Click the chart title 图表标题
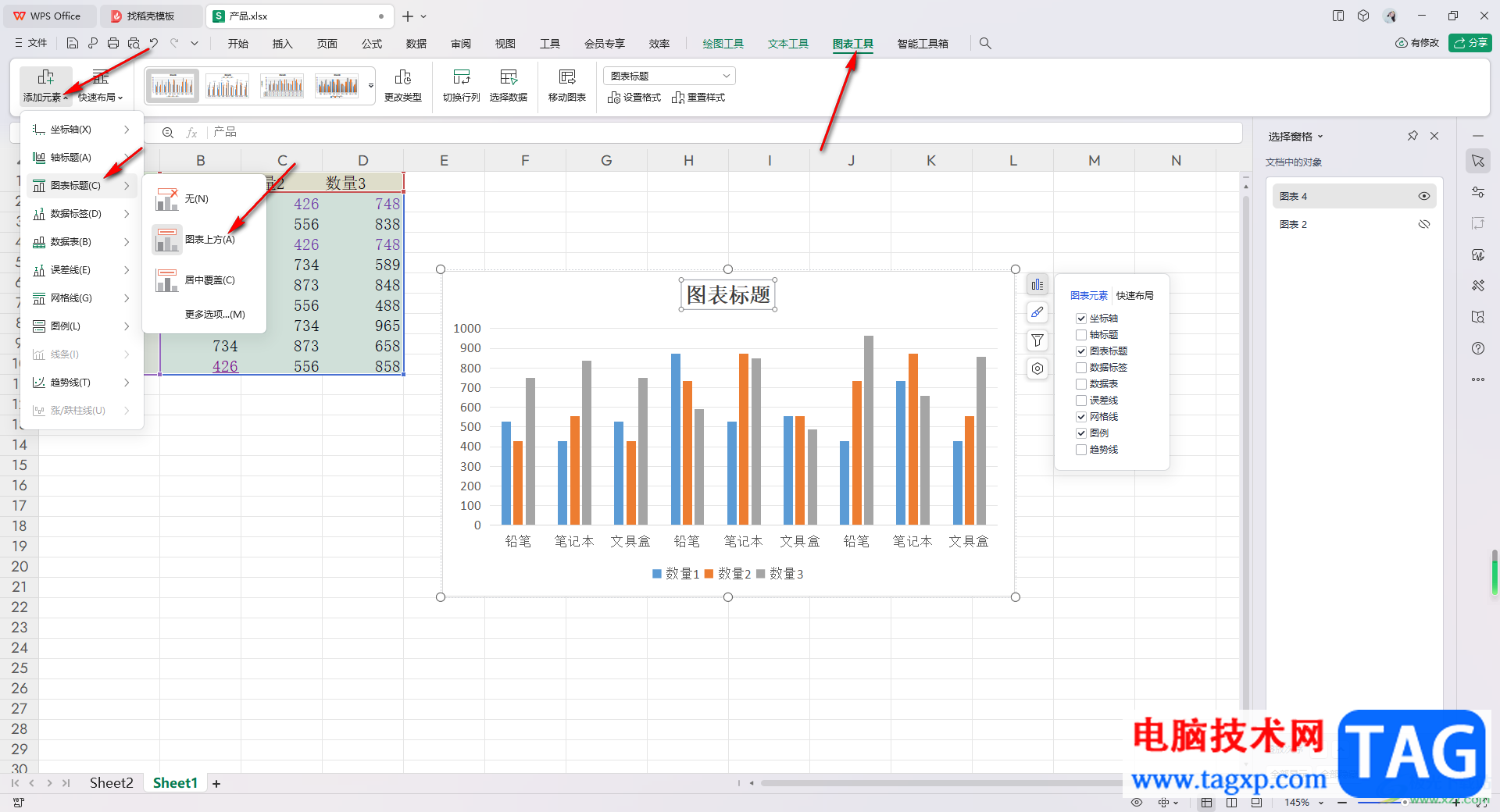The height and width of the screenshot is (812, 1500). (728, 295)
